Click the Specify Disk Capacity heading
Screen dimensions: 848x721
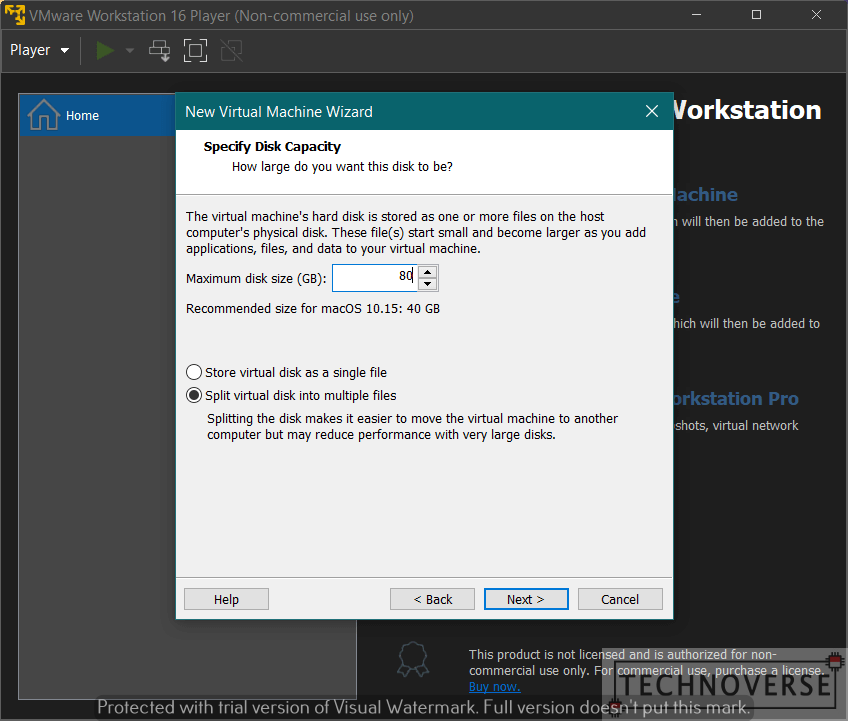(272, 147)
